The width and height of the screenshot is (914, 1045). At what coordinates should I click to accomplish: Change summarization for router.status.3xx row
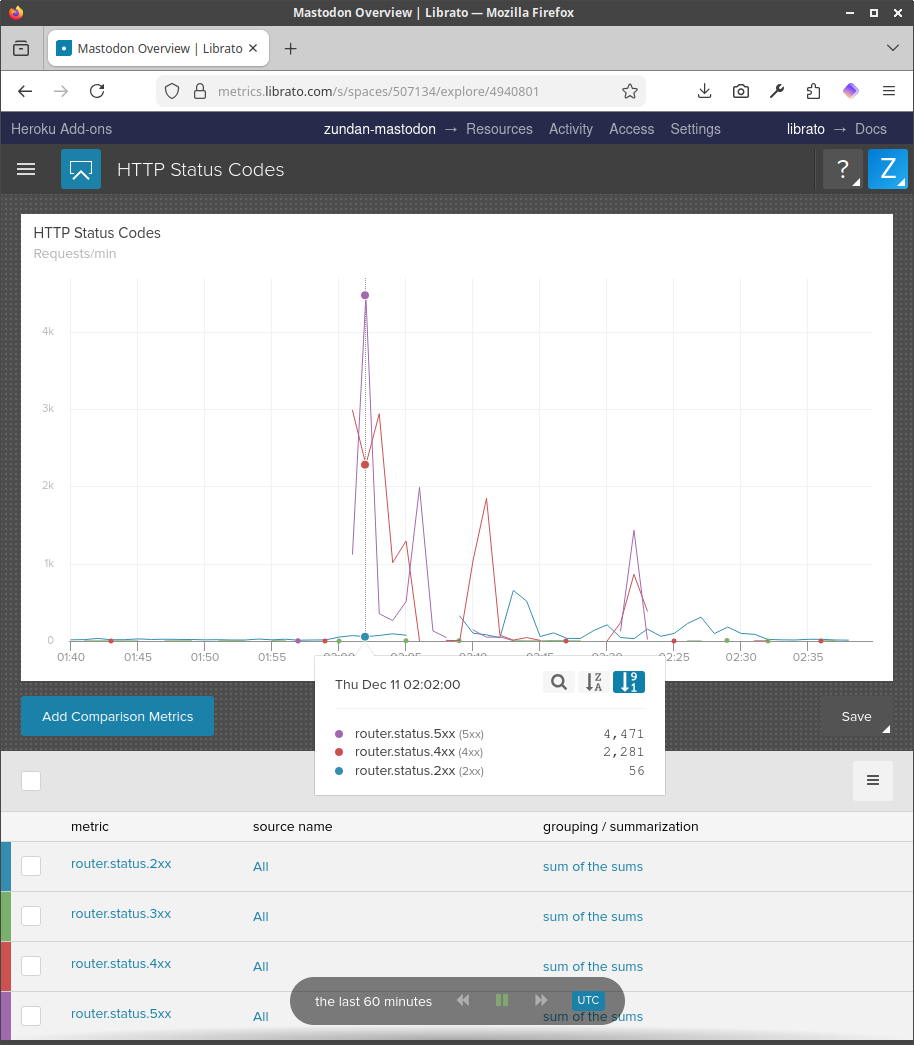point(593,916)
